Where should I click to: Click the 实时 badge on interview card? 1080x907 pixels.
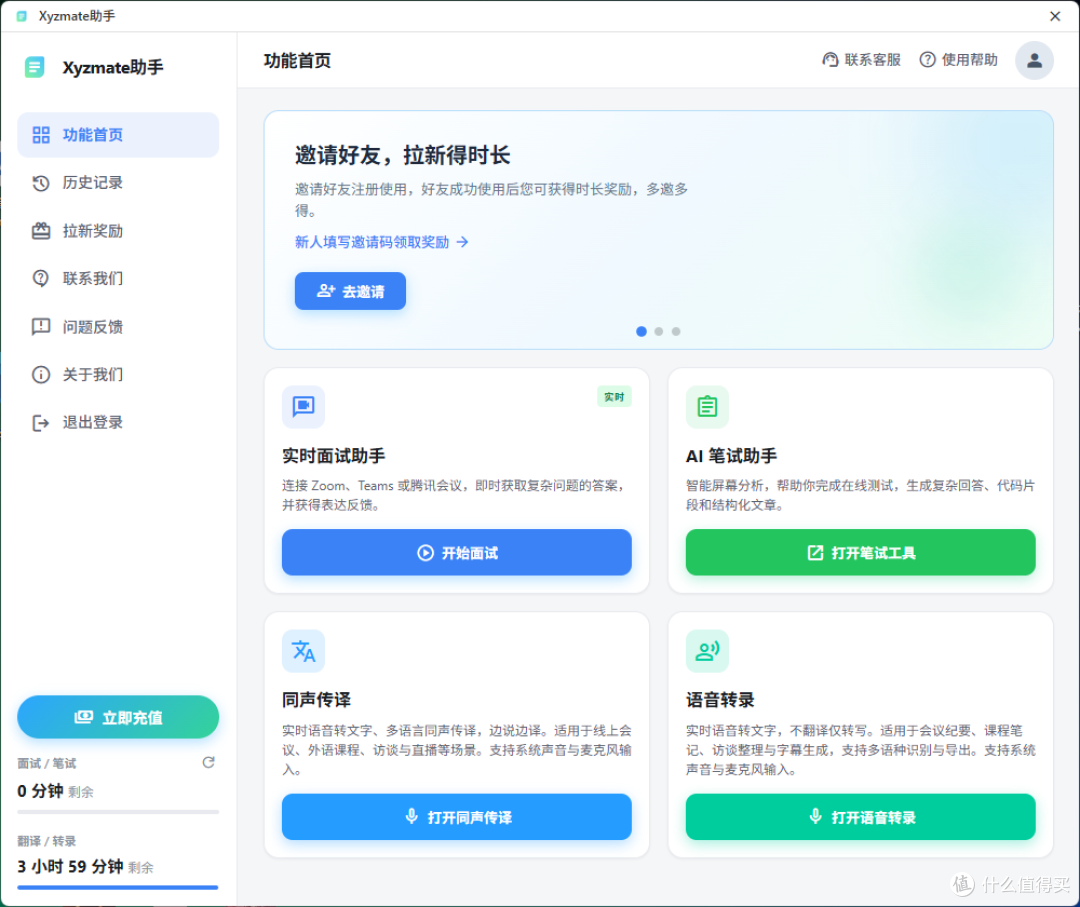pos(614,397)
